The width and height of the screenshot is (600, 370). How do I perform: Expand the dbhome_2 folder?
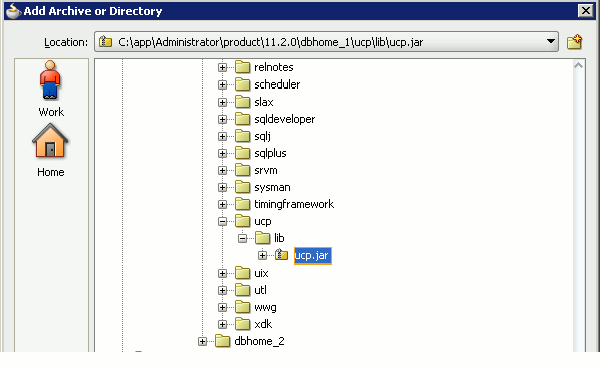click(202, 341)
